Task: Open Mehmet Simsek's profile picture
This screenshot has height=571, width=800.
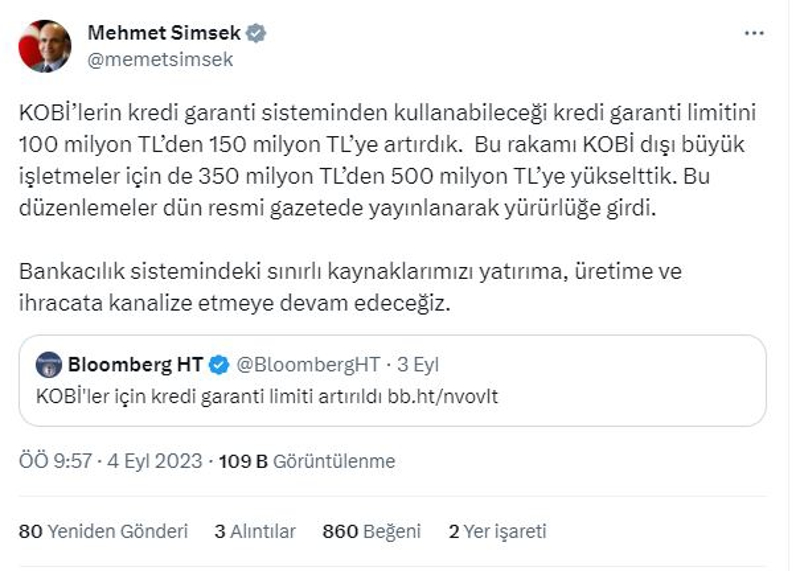Action: [43, 46]
